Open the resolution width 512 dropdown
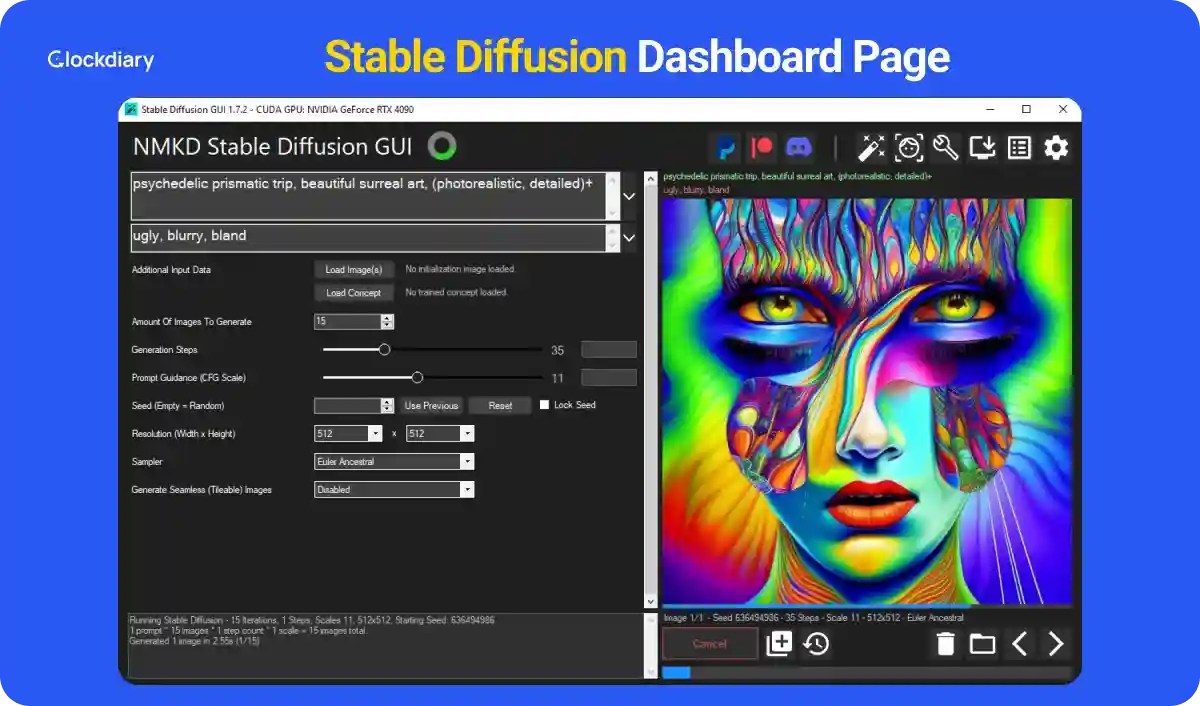 [x=348, y=434]
